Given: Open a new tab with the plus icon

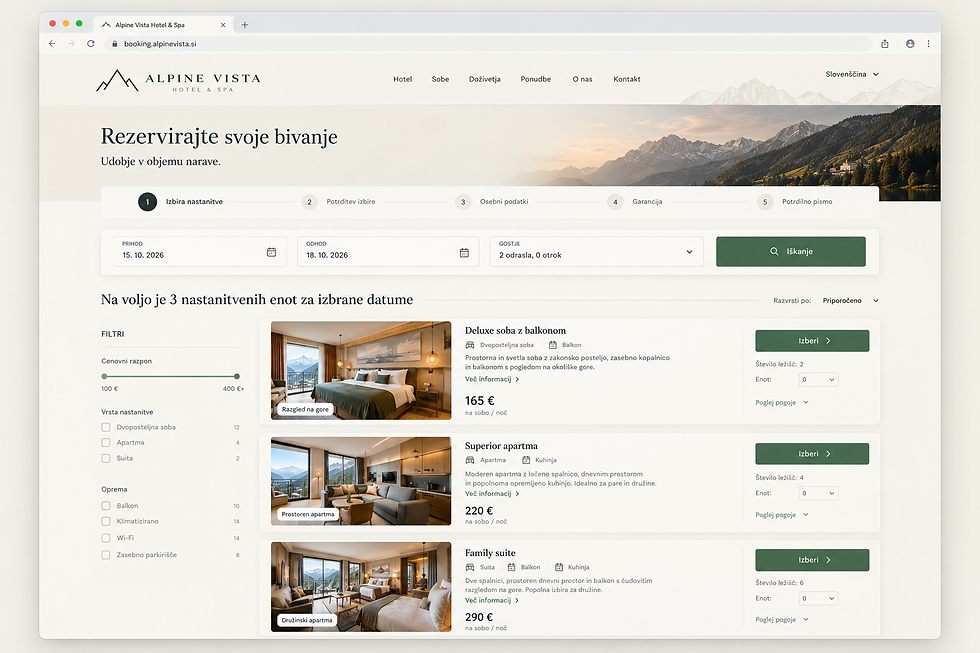Looking at the screenshot, I should pos(244,25).
